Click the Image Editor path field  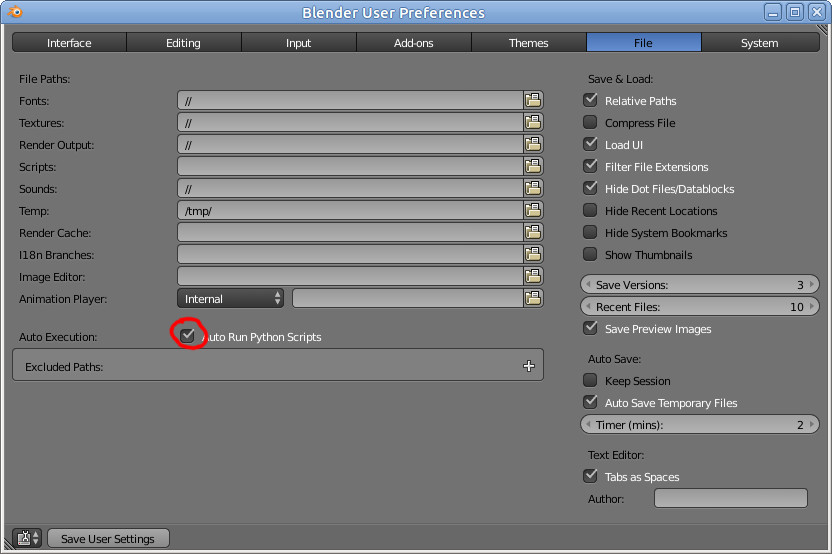click(350, 276)
